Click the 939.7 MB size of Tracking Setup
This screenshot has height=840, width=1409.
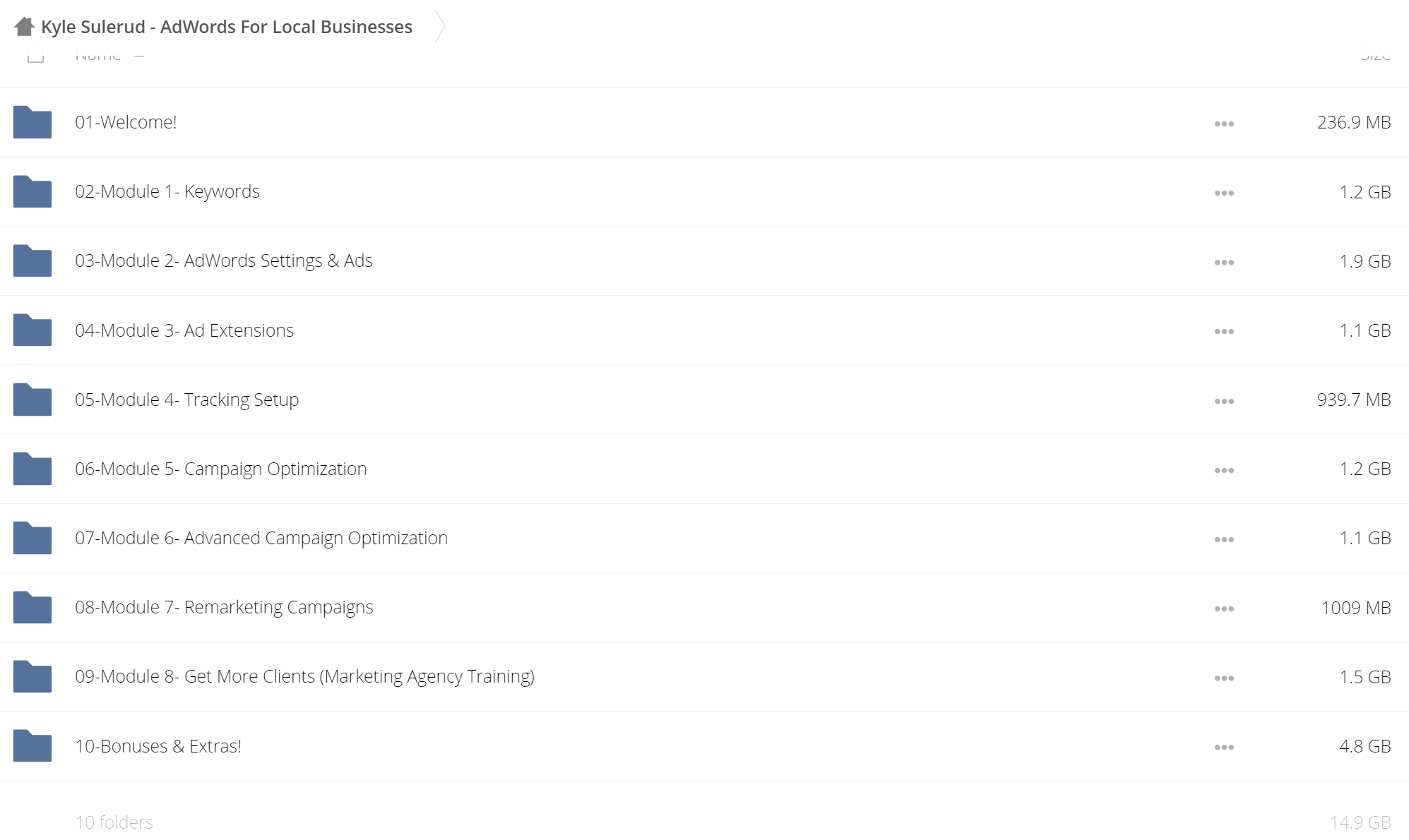pyautogui.click(x=1354, y=400)
